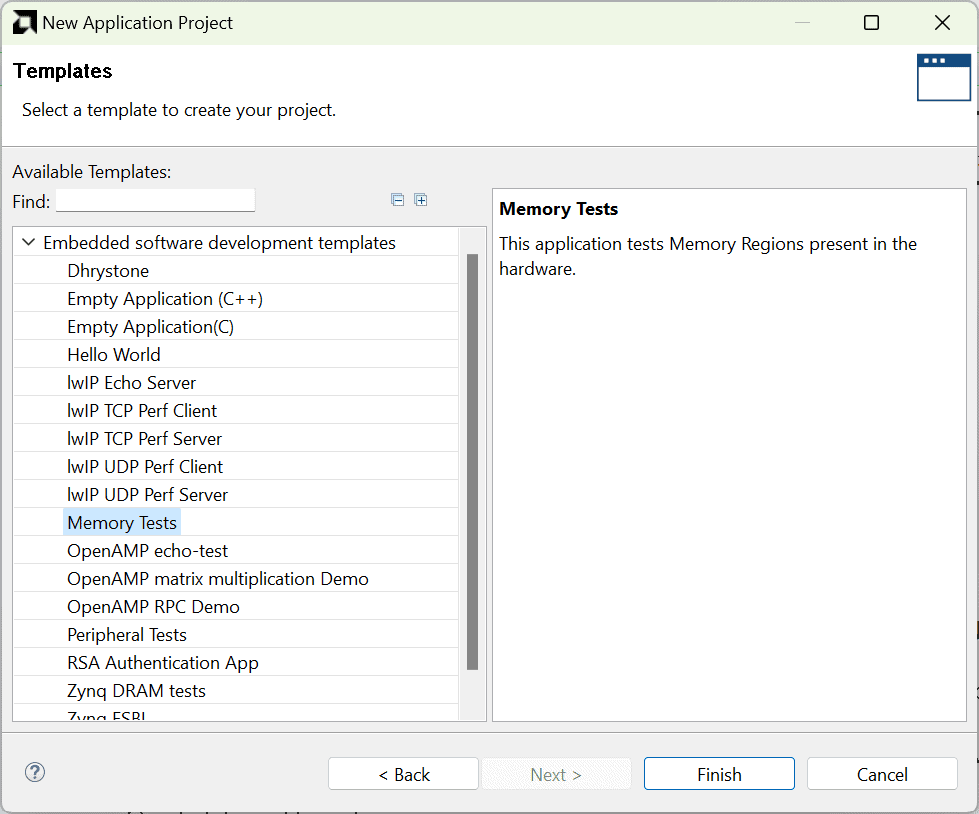Go back with the Back button
979x814 pixels.
(x=403, y=774)
